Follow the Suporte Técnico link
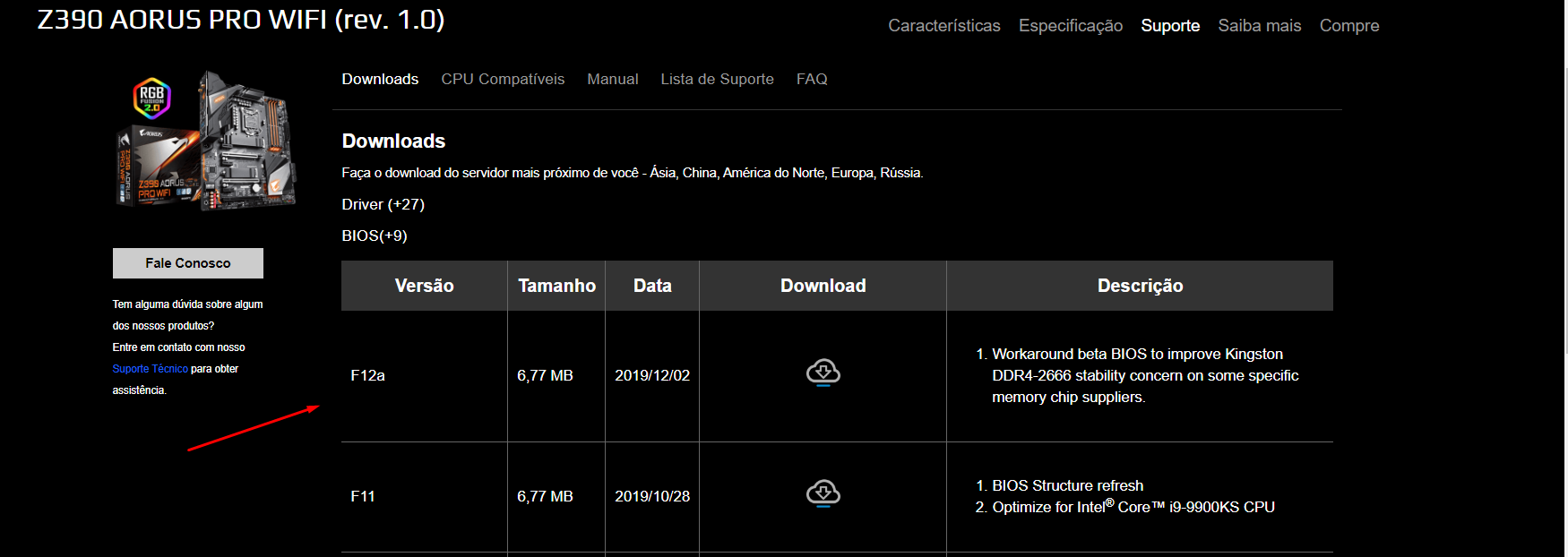The image size is (1568, 557). (x=150, y=369)
